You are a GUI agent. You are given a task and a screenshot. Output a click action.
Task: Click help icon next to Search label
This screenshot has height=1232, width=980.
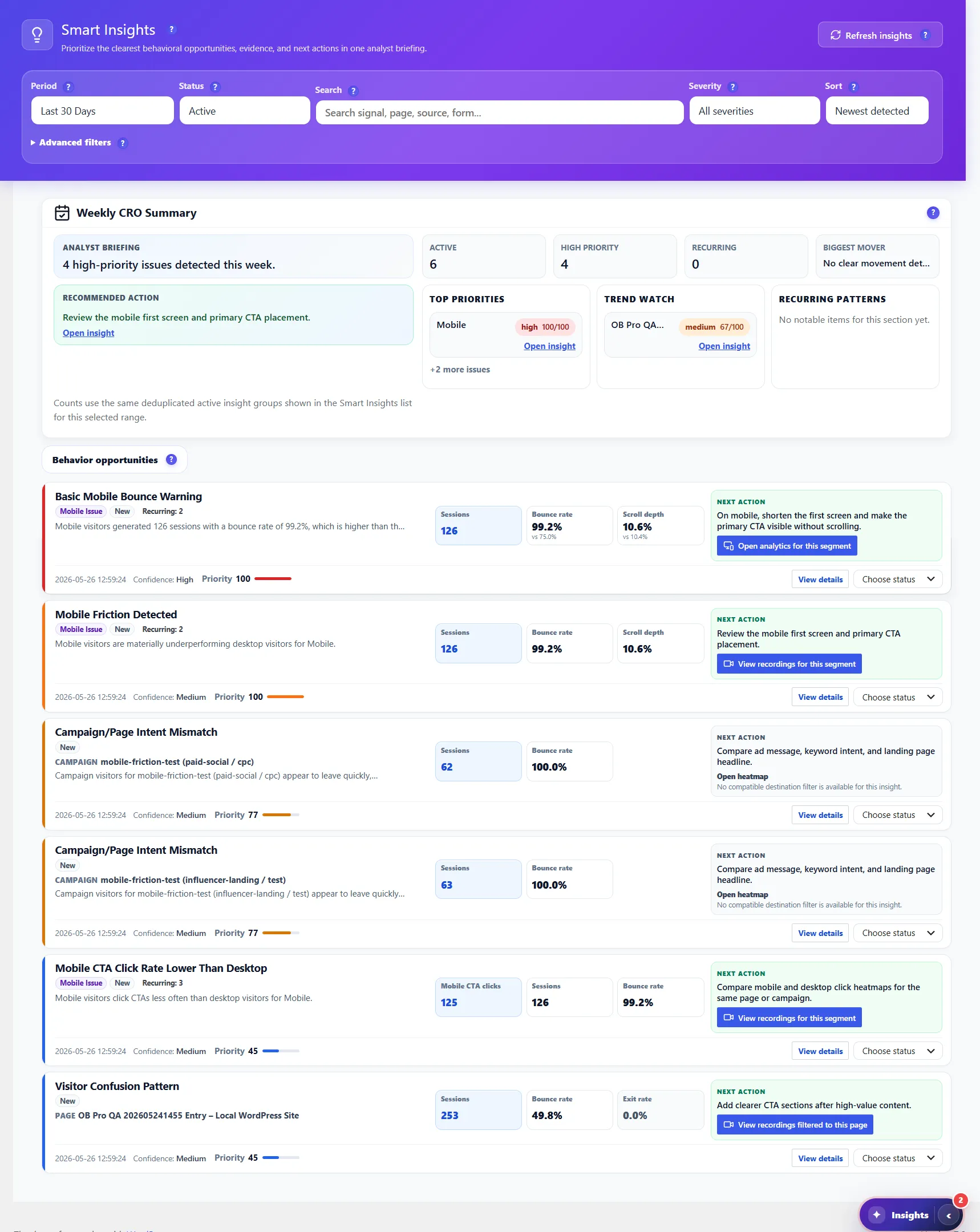coord(353,91)
